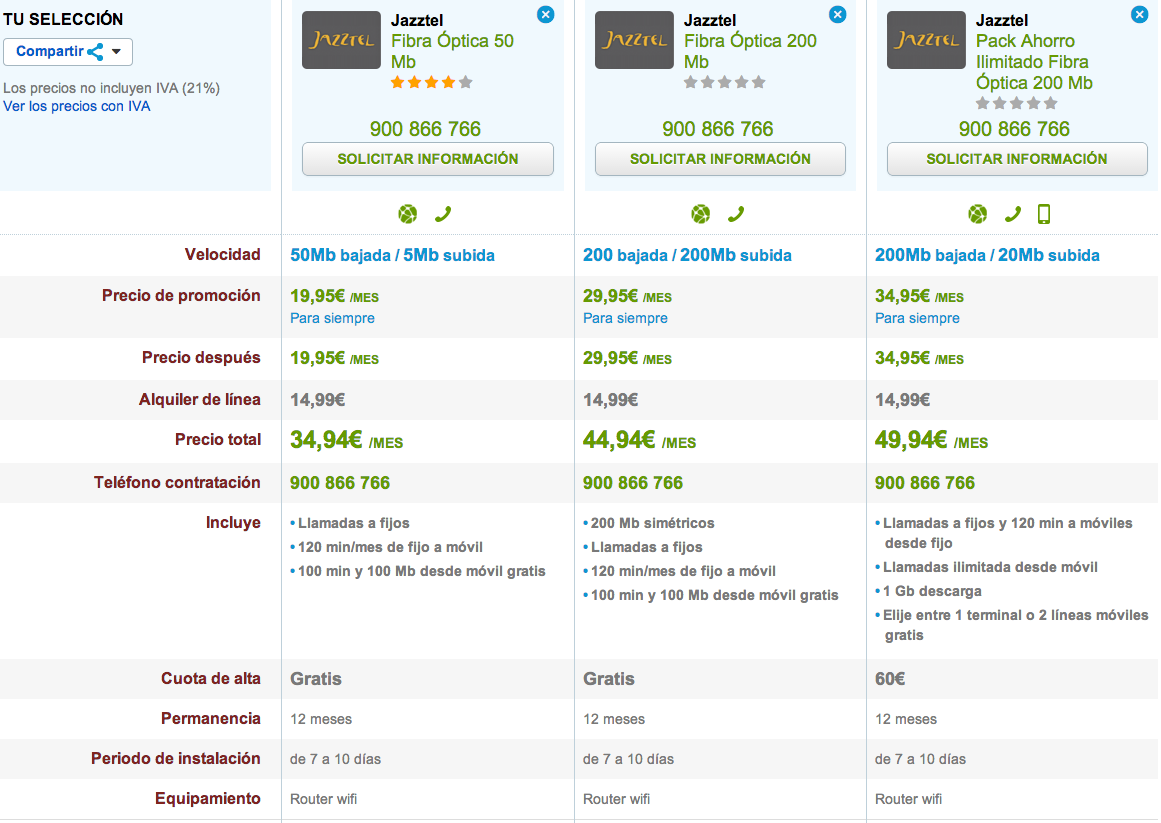The width and height of the screenshot is (1161, 823).
Task: Click speed '200Mb bajada / 20Mb subida'
Action: 987,255
